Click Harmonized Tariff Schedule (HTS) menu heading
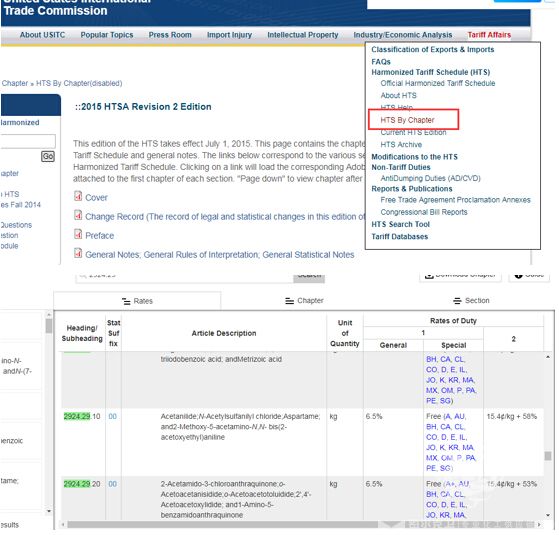 point(431,72)
